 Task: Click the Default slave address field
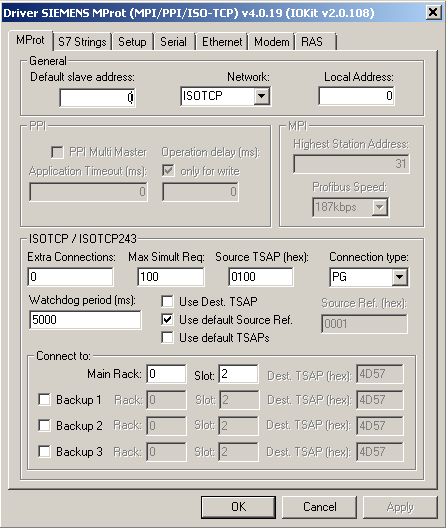97,98
